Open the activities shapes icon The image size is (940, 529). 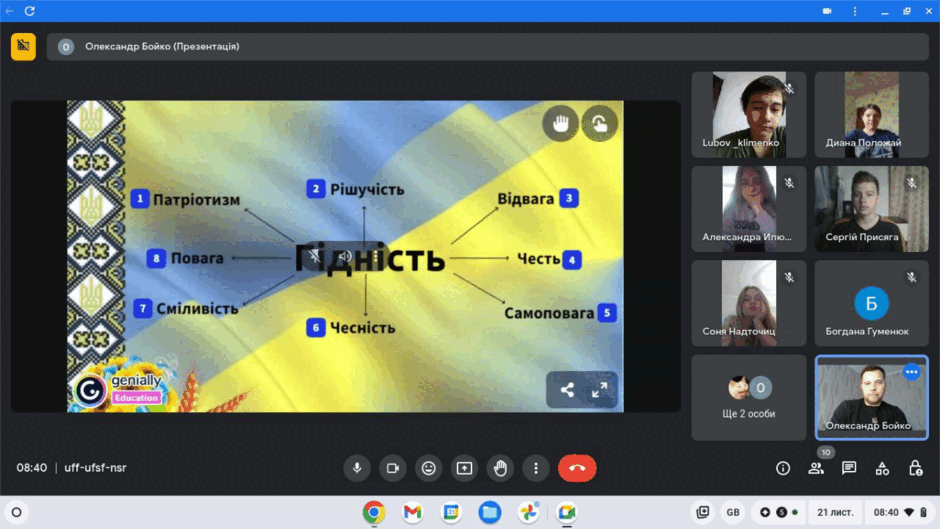pos(882,468)
